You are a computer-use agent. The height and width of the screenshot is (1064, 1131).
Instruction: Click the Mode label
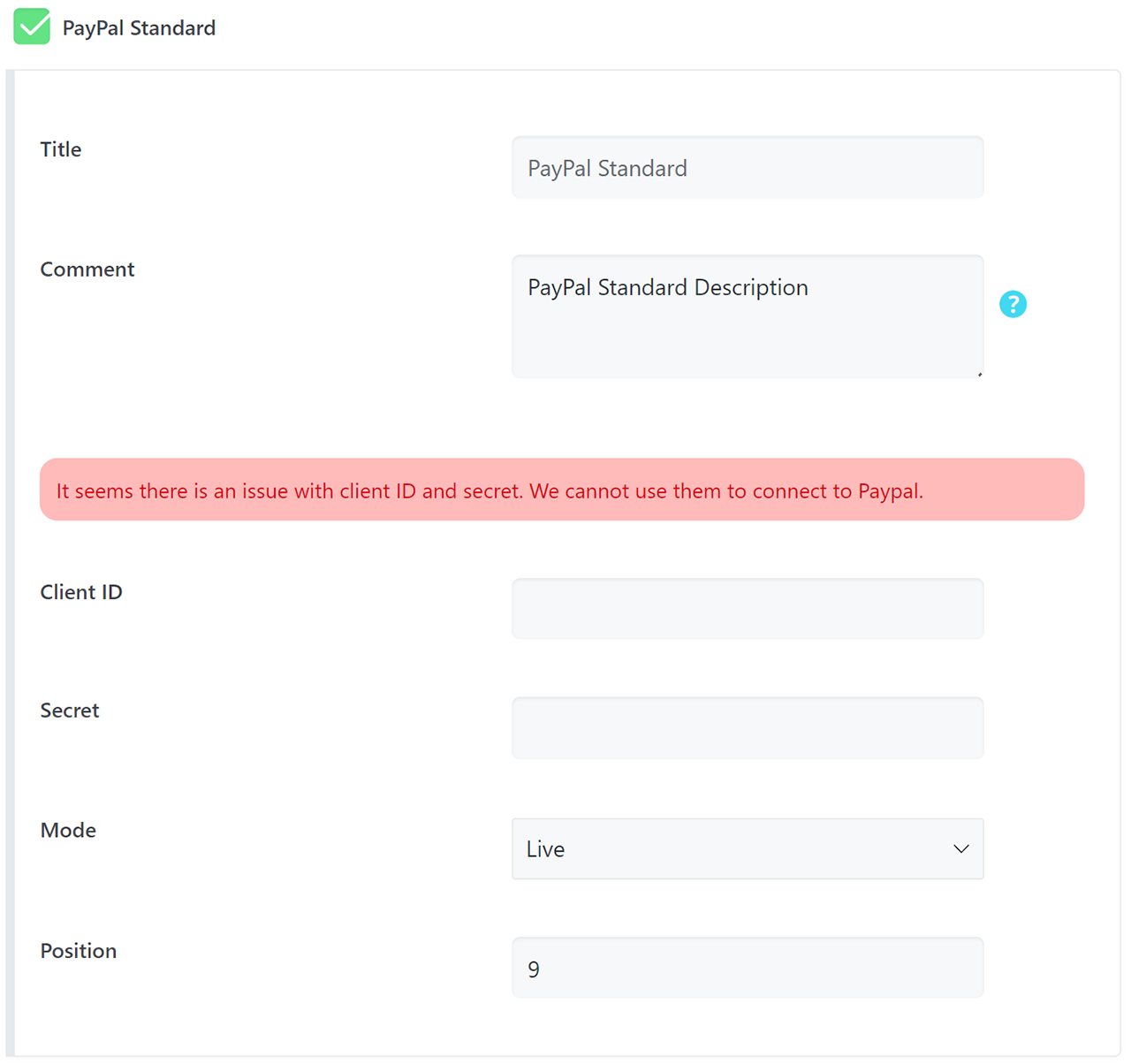click(68, 831)
